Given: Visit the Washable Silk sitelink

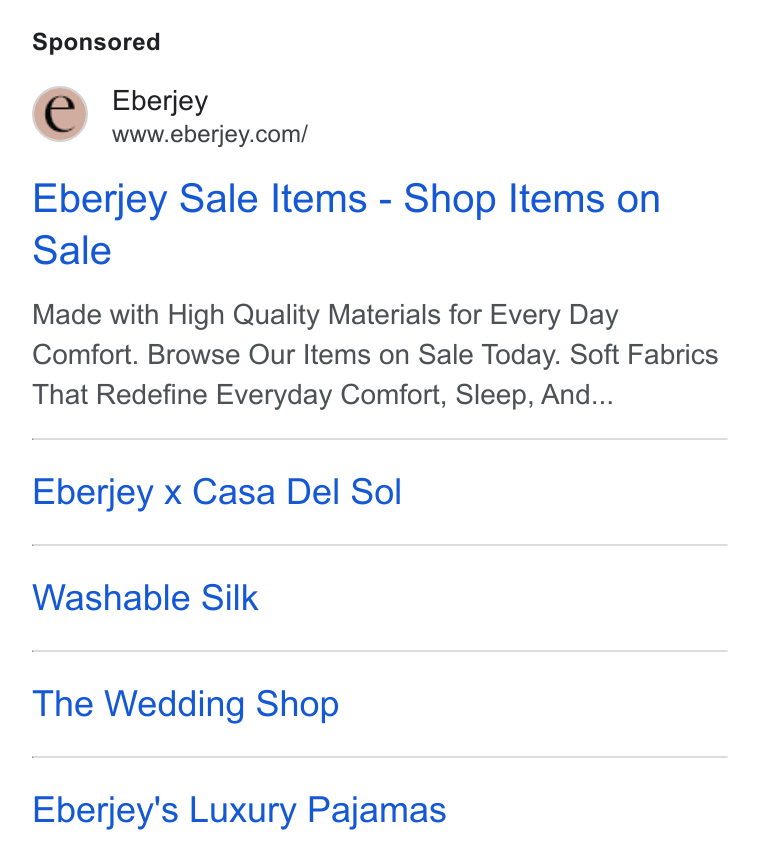Looking at the screenshot, I should click(x=146, y=598).
